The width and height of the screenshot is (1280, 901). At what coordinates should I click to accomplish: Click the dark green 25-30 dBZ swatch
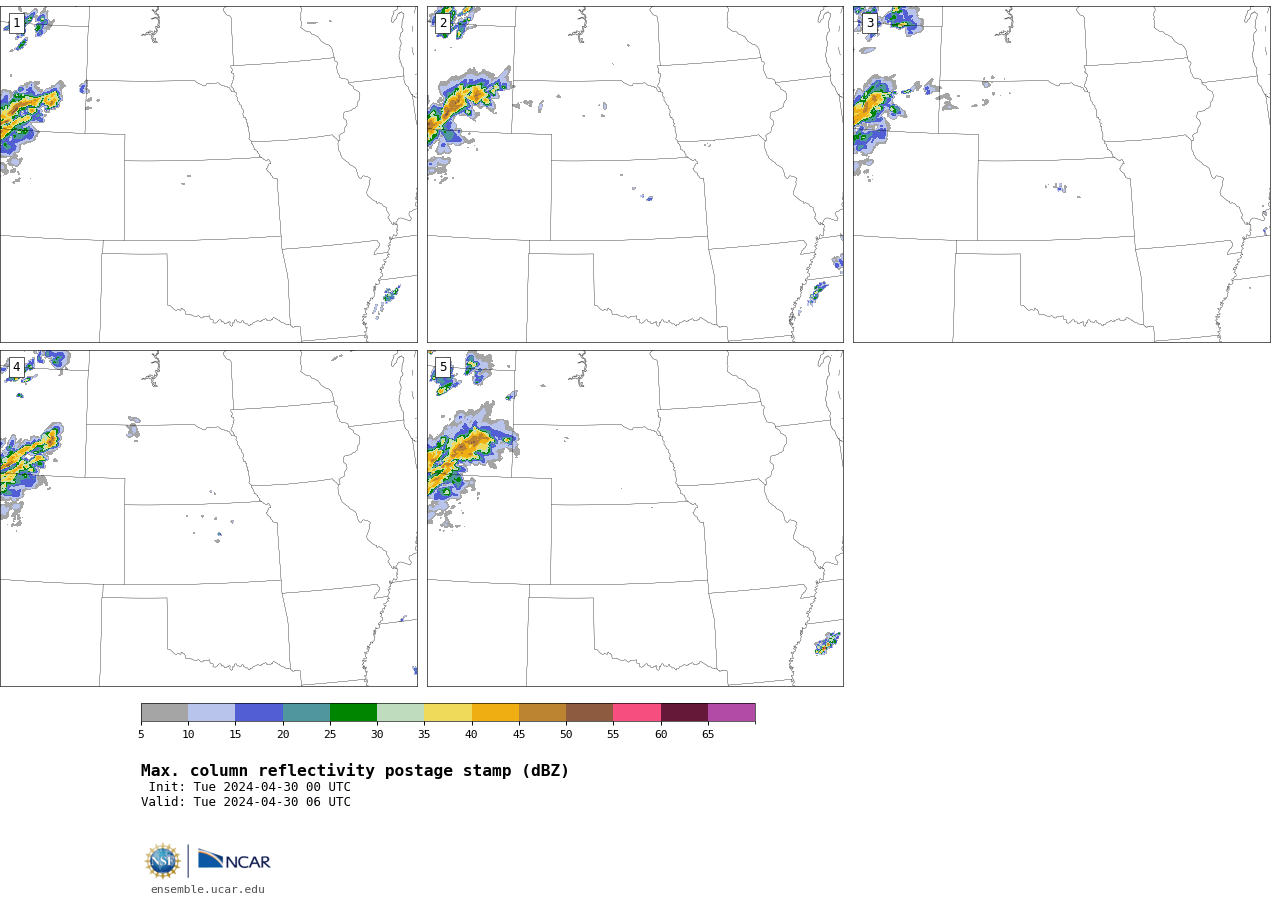pyautogui.click(x=353, y=713)
